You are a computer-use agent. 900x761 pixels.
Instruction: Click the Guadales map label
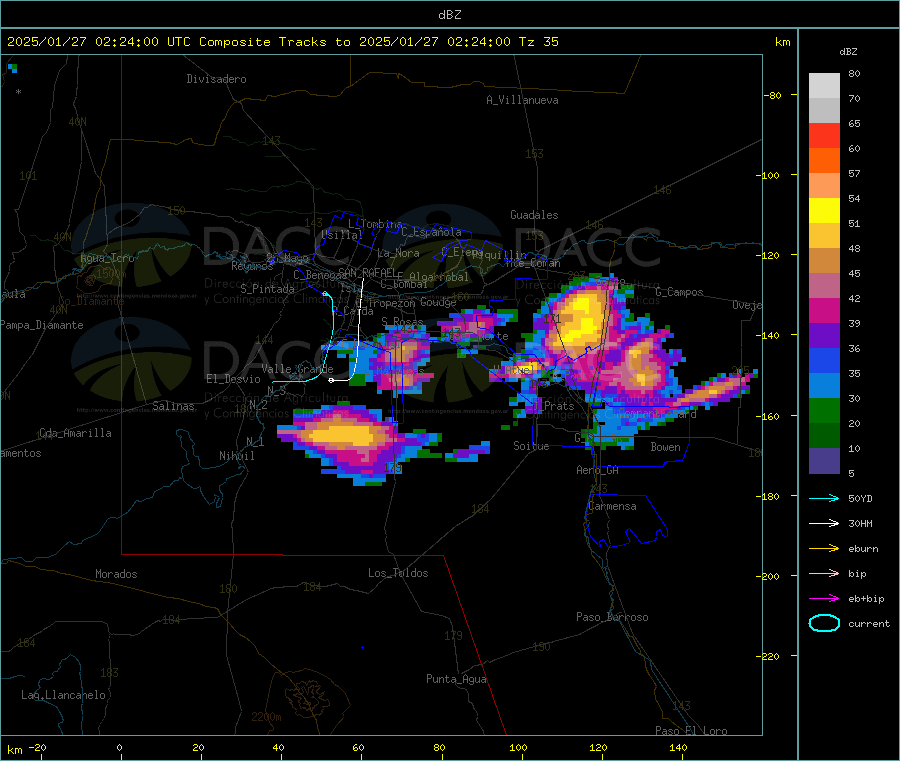534,215
